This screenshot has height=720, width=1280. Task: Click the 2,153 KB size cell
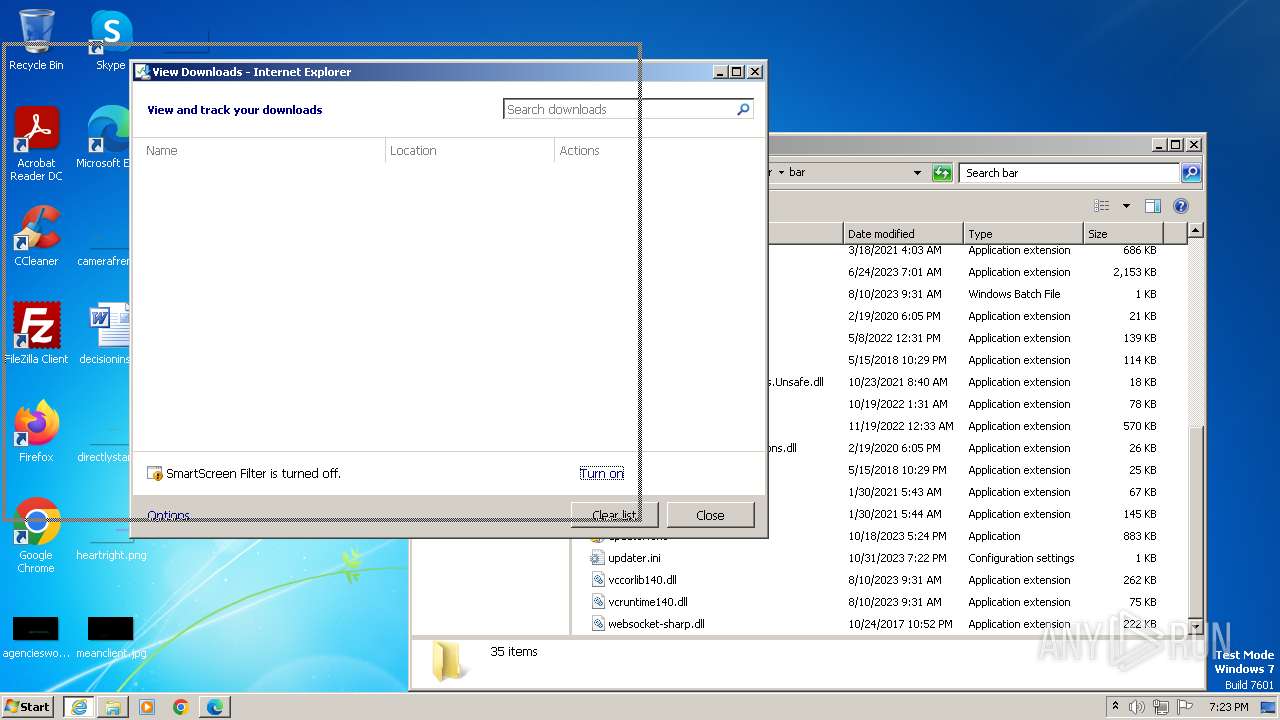[x=1135, y=272]
